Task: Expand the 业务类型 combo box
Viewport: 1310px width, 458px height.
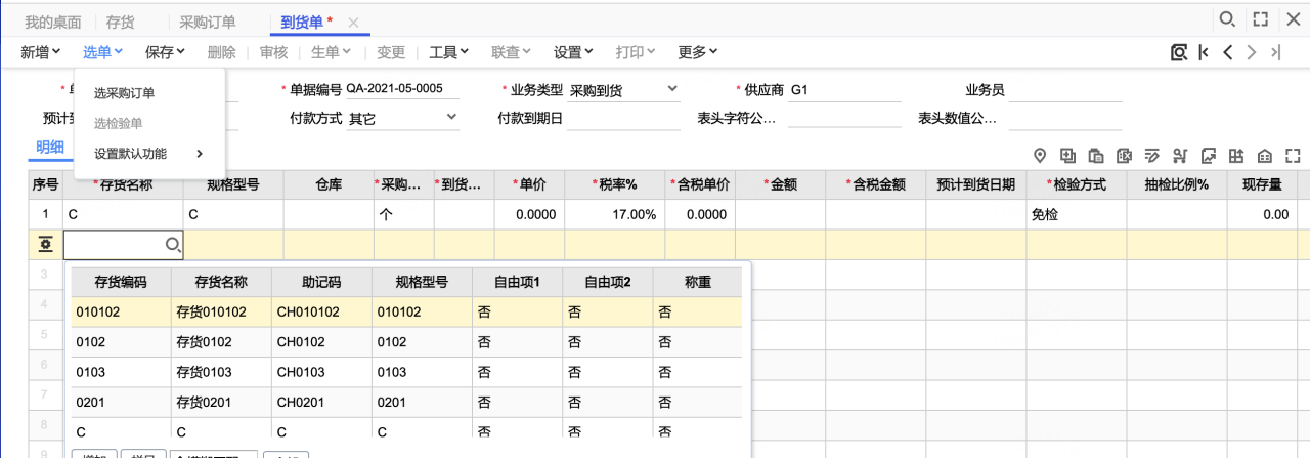Action: pyautogui.click(x=671, y=89)
